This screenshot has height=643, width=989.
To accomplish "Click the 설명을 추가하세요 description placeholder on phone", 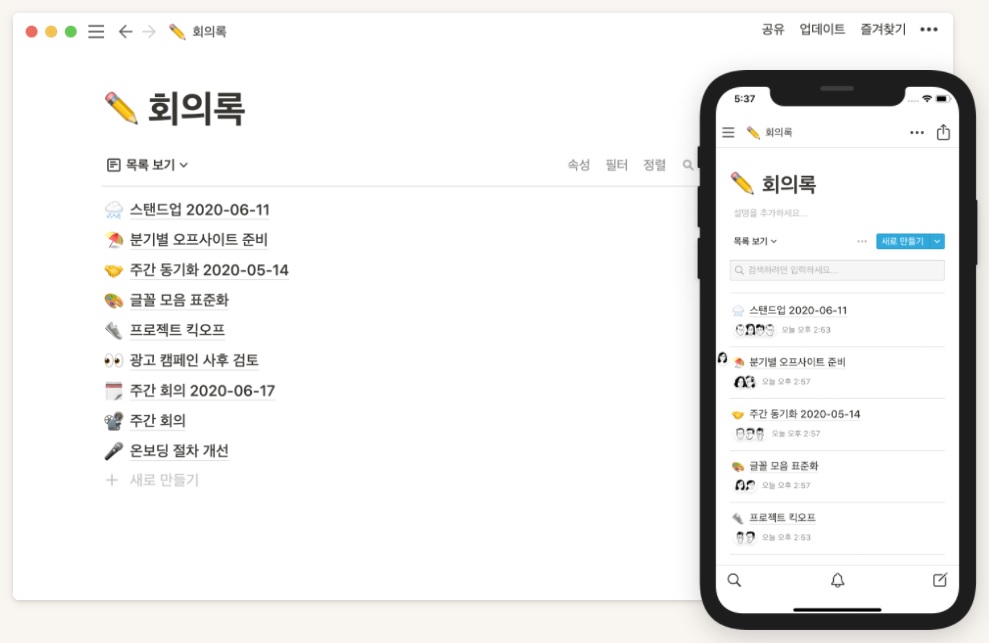I will [x=770, y=213].
